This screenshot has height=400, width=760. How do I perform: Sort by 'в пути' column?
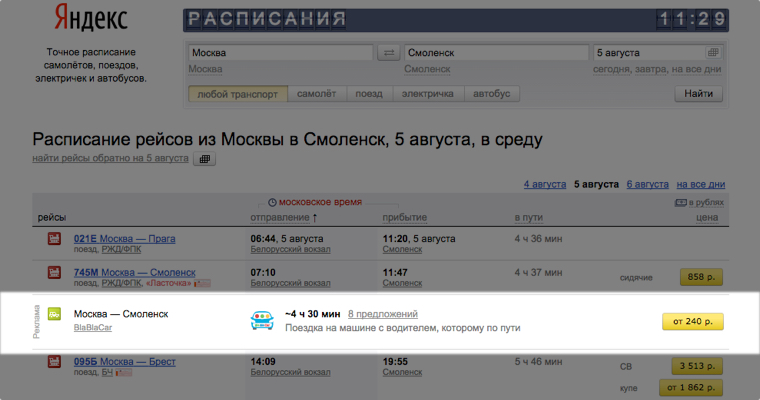pos(529,218)
